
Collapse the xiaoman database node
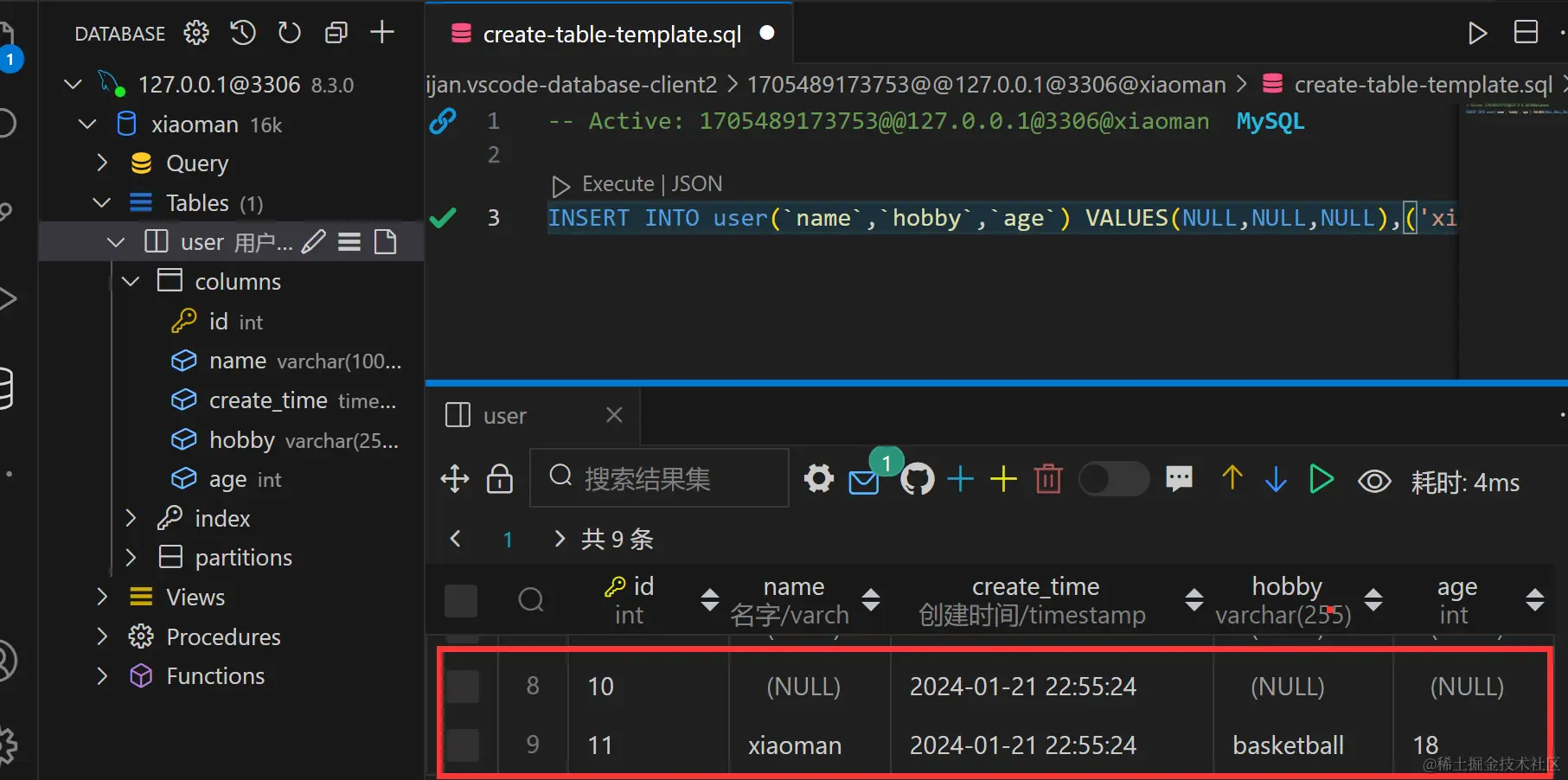[87, 124]
